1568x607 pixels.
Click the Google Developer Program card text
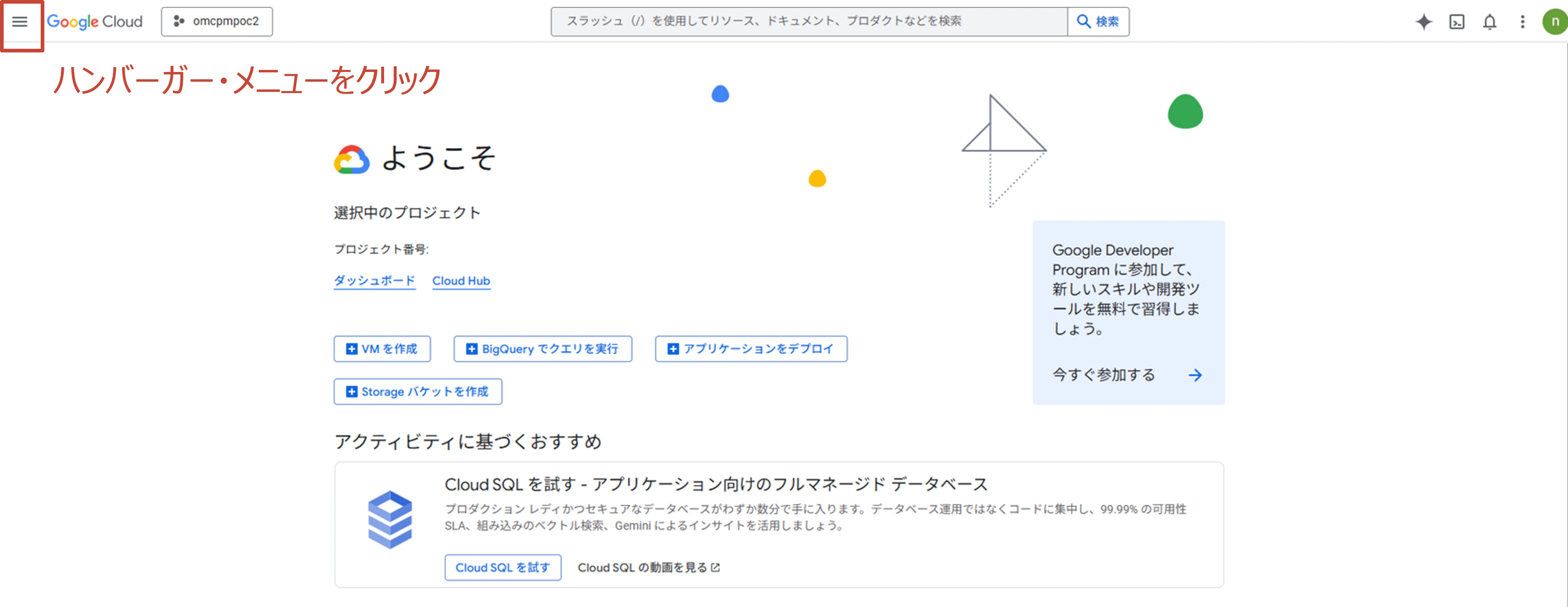pyautogui.click(x=1125, y=289)
